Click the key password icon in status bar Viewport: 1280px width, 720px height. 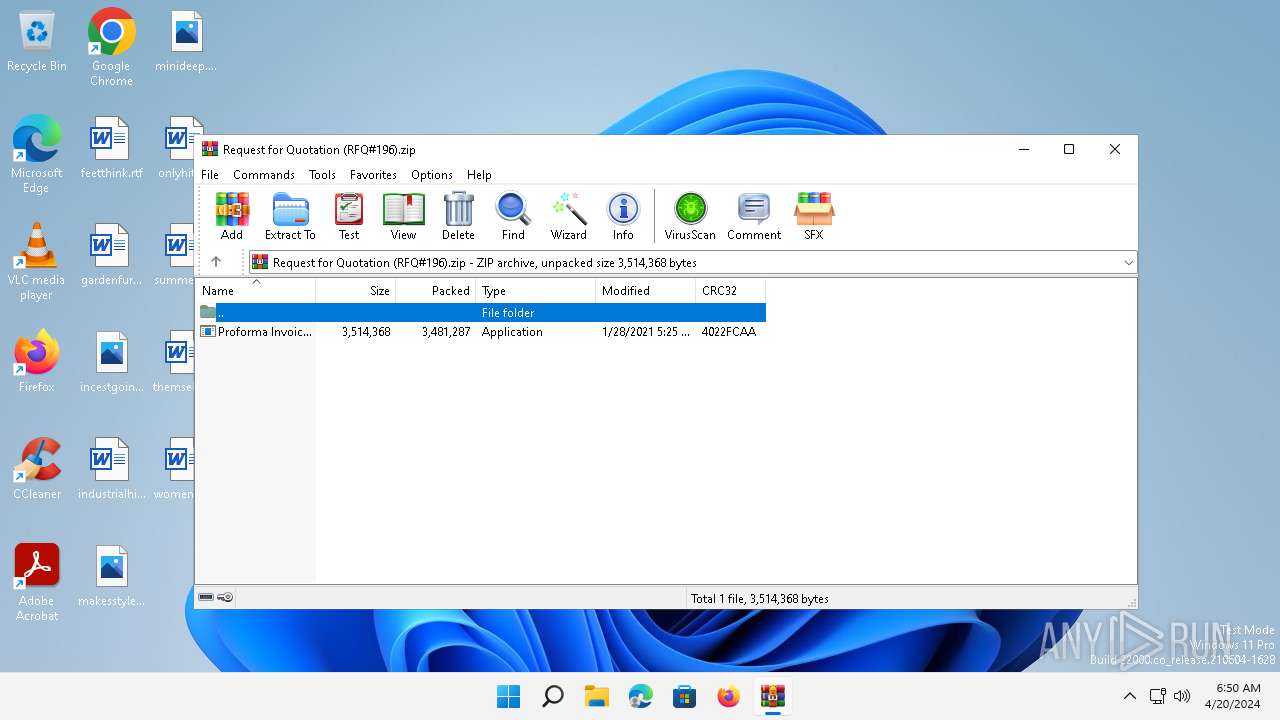(x=225, y=598)
